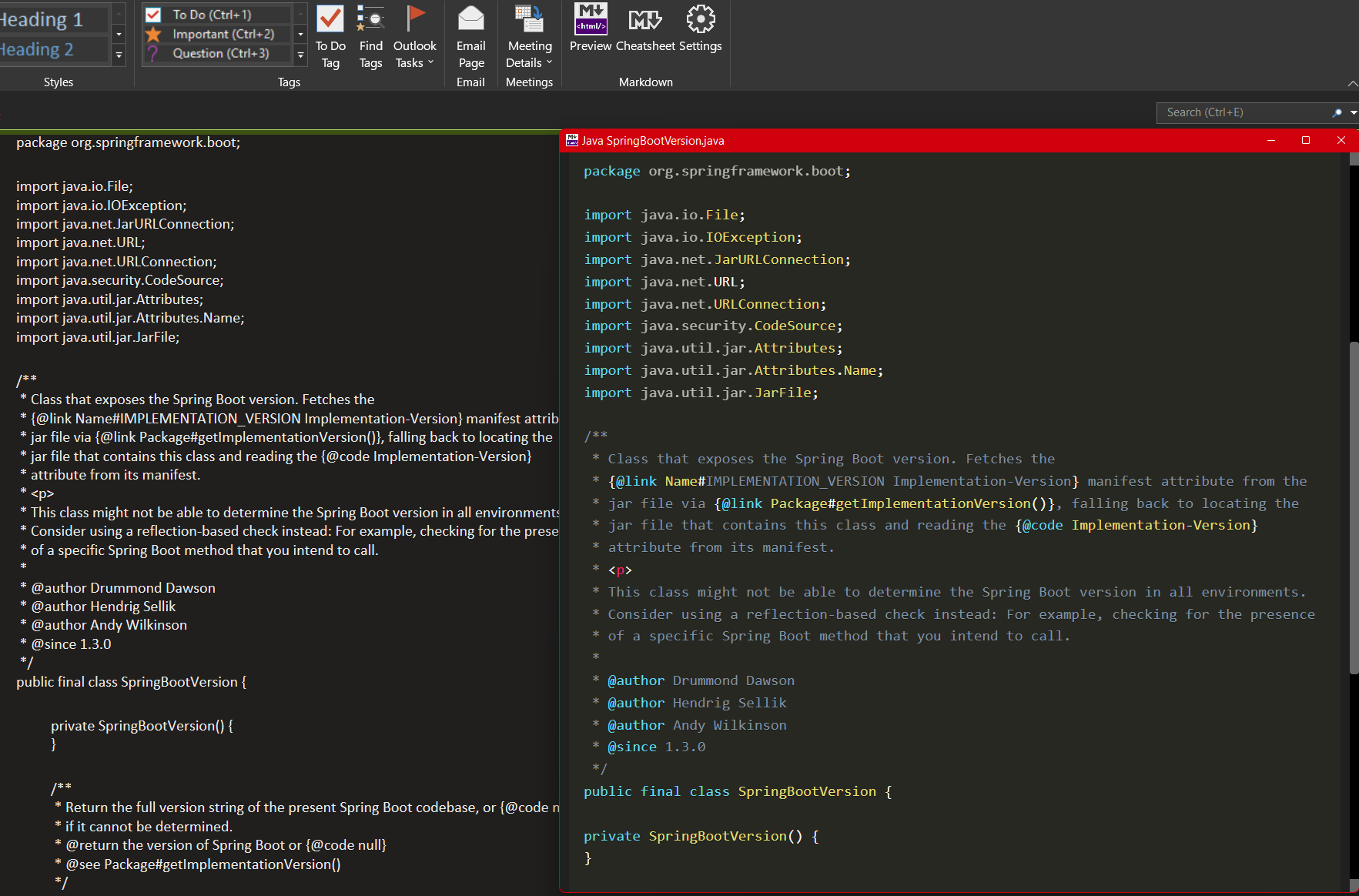Apply Heading 1 style

[54, 19]
